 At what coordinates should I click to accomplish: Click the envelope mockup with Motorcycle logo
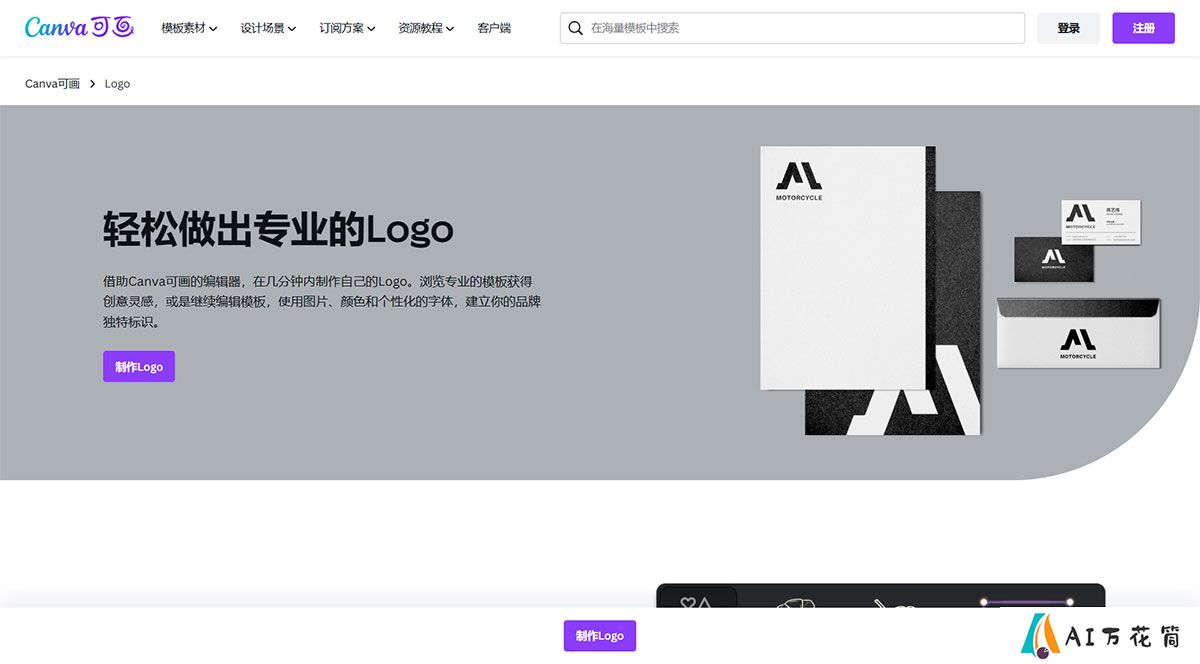1078,333
